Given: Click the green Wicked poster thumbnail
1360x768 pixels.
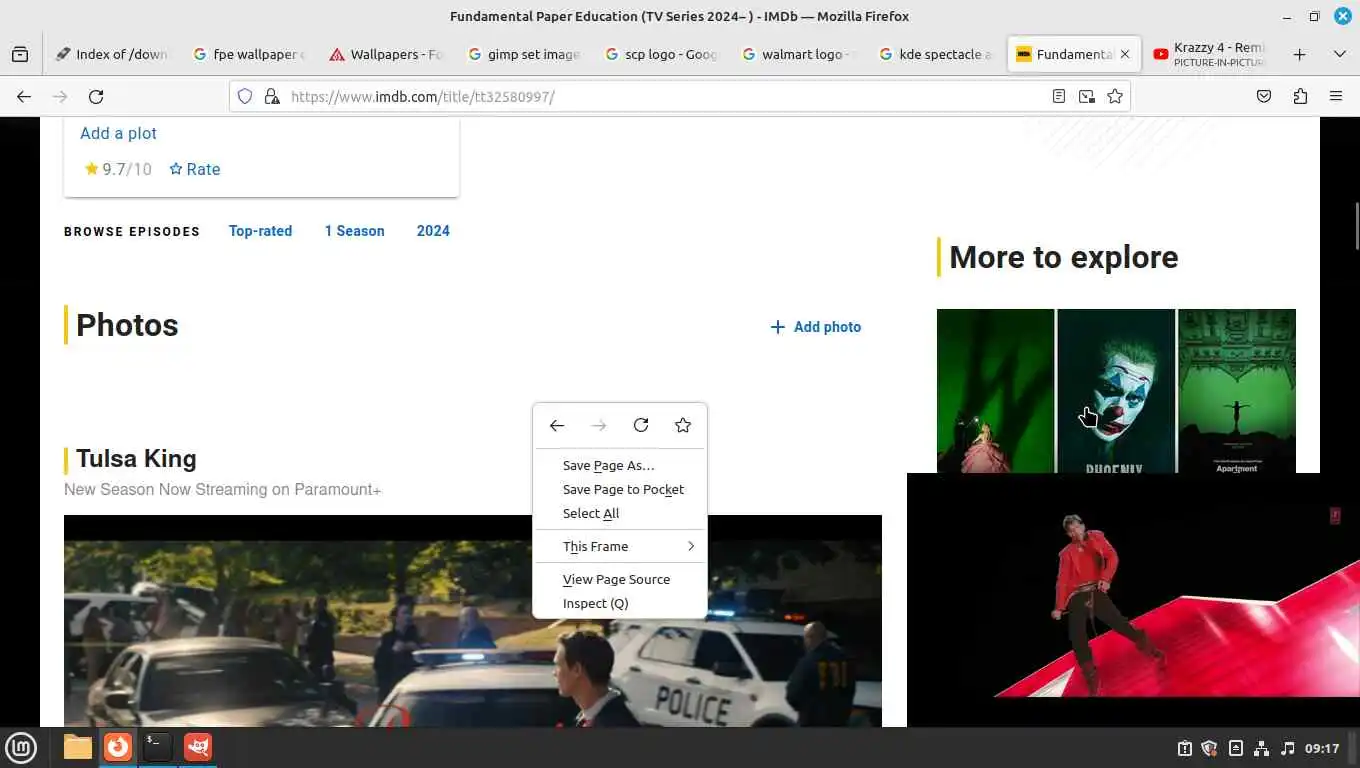Looking at the screenshot, I should click(x=995, y=391).
